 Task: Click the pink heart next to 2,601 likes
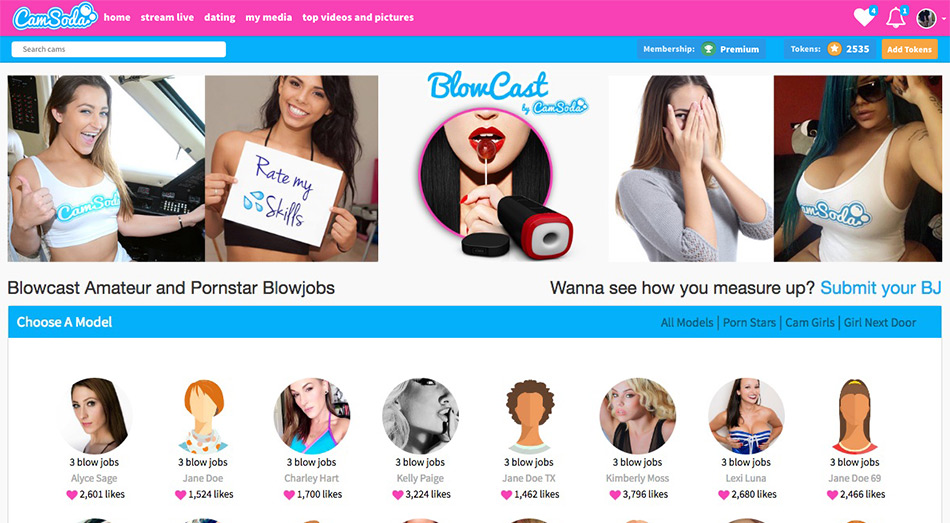(72, 495)
